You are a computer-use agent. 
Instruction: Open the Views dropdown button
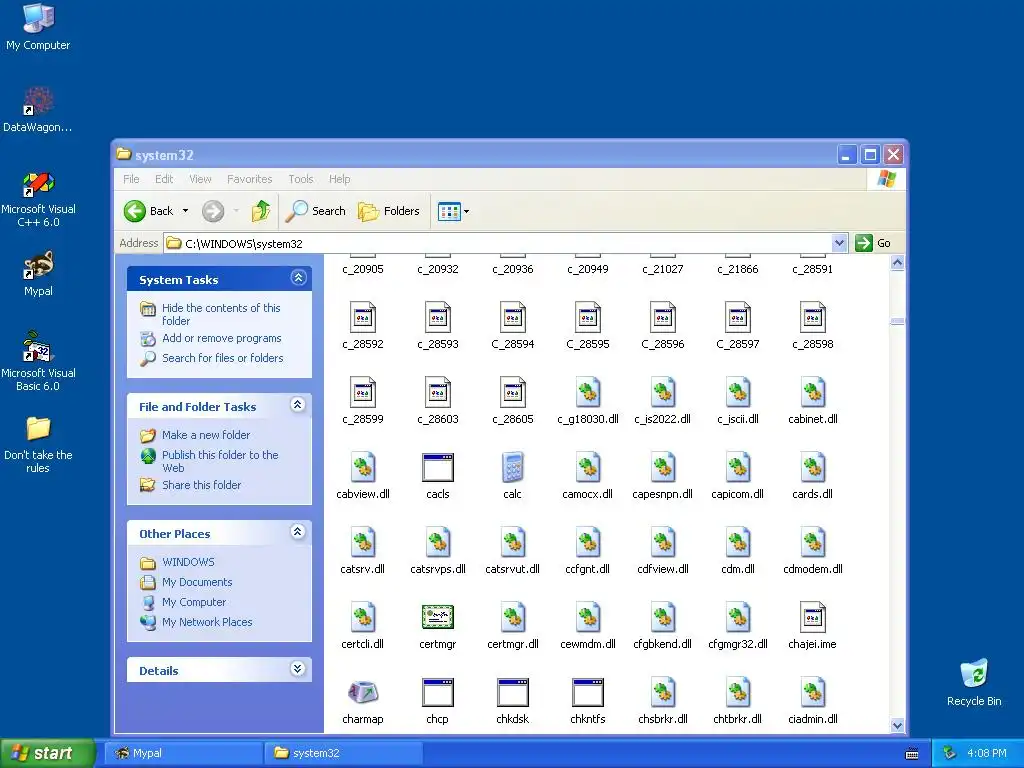point(454,211)
